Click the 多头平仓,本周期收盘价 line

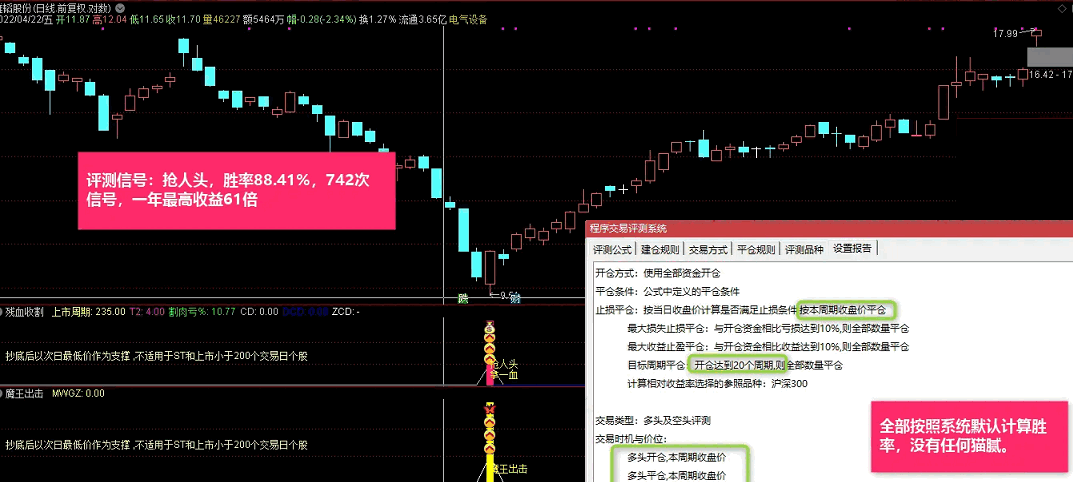click(x=677, y=474)
